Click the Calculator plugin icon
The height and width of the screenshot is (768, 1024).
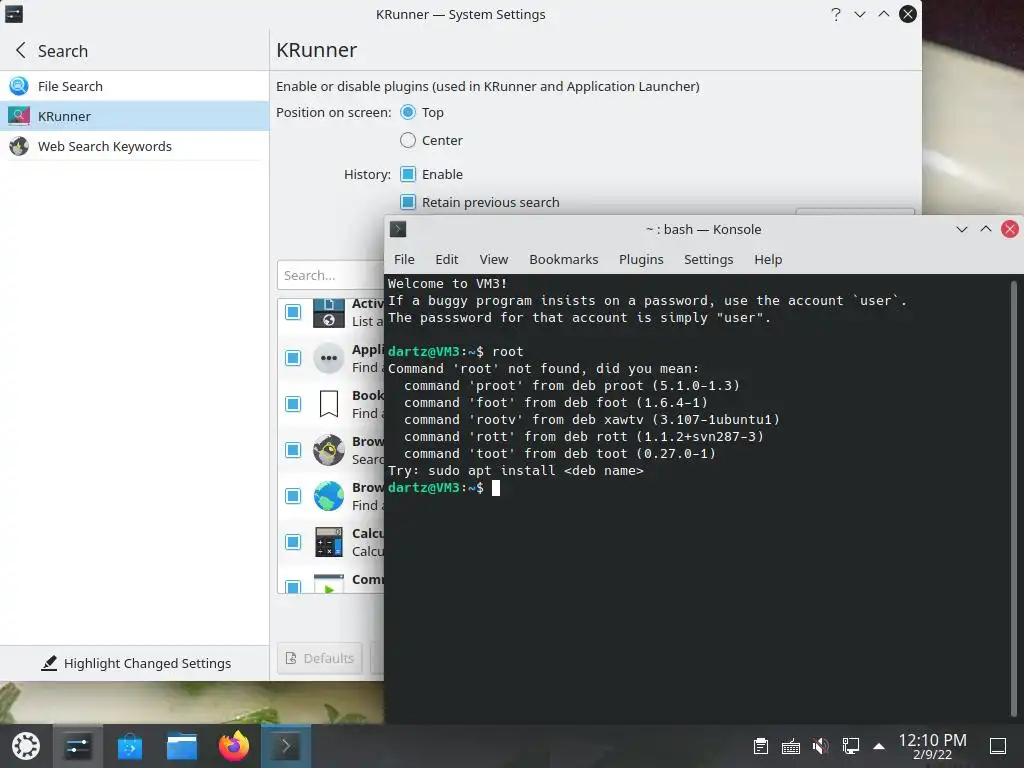point(328,542)
